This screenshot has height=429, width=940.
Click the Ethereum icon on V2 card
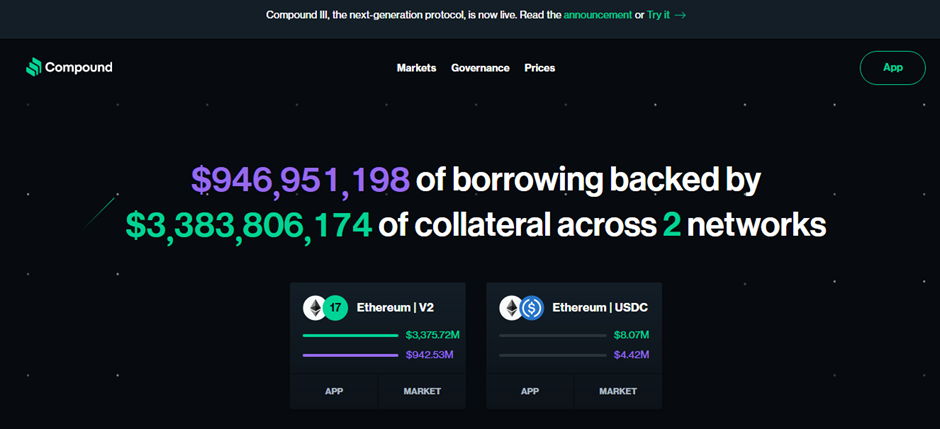click(314, 308)
